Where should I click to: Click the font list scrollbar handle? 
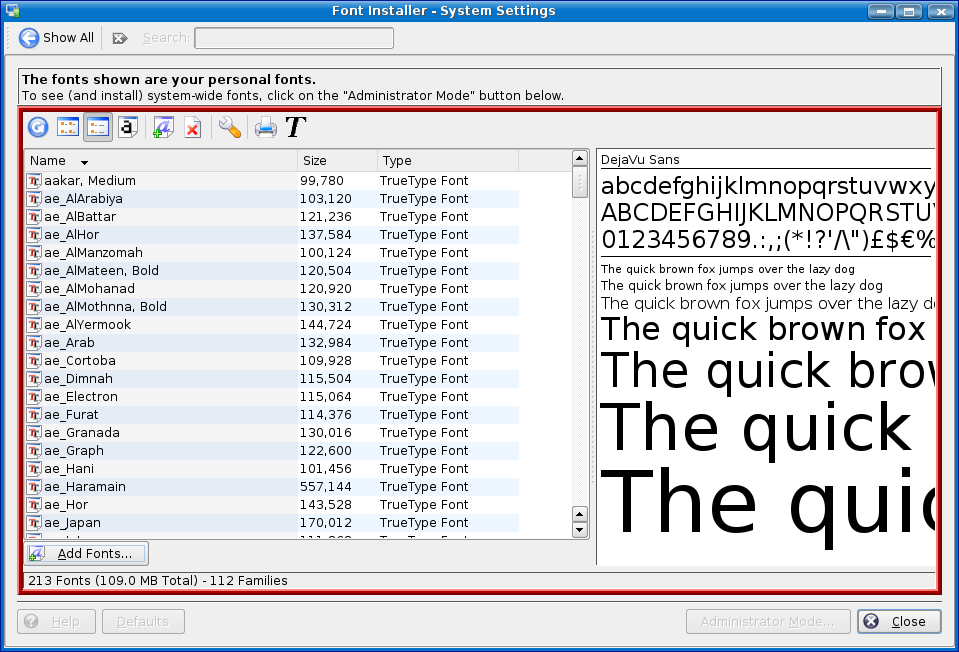click(579, 183)
